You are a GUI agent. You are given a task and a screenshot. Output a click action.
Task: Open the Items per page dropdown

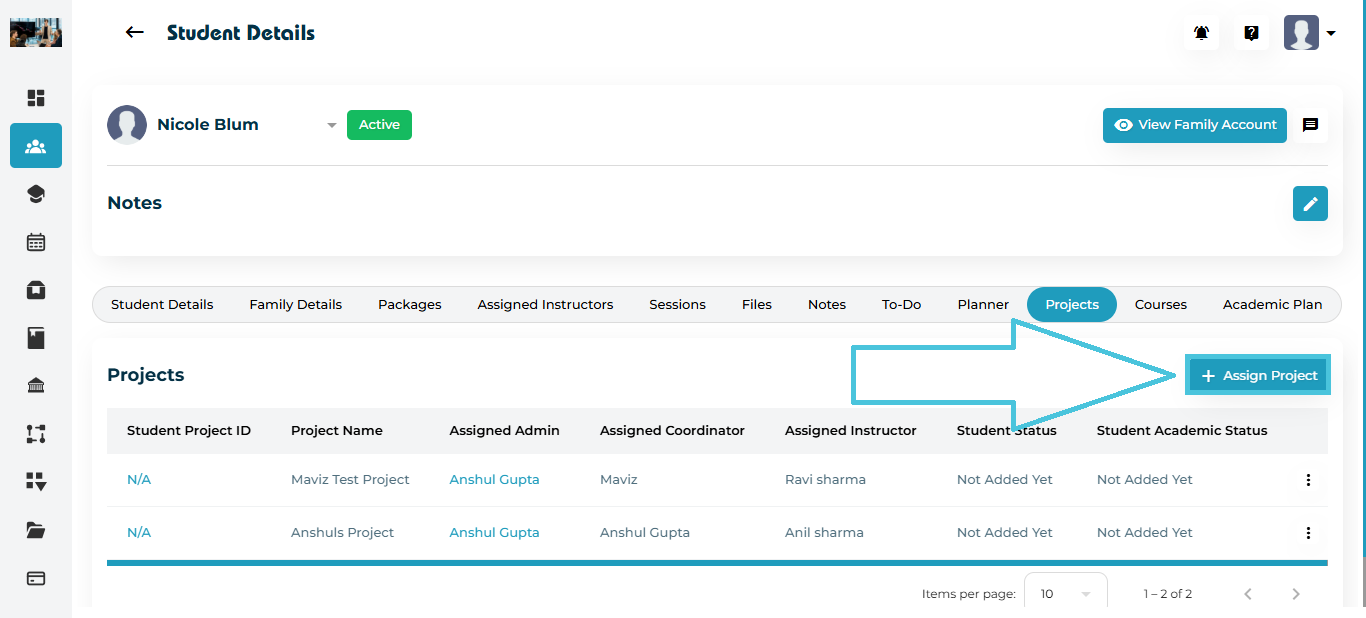pos(1065,593)
